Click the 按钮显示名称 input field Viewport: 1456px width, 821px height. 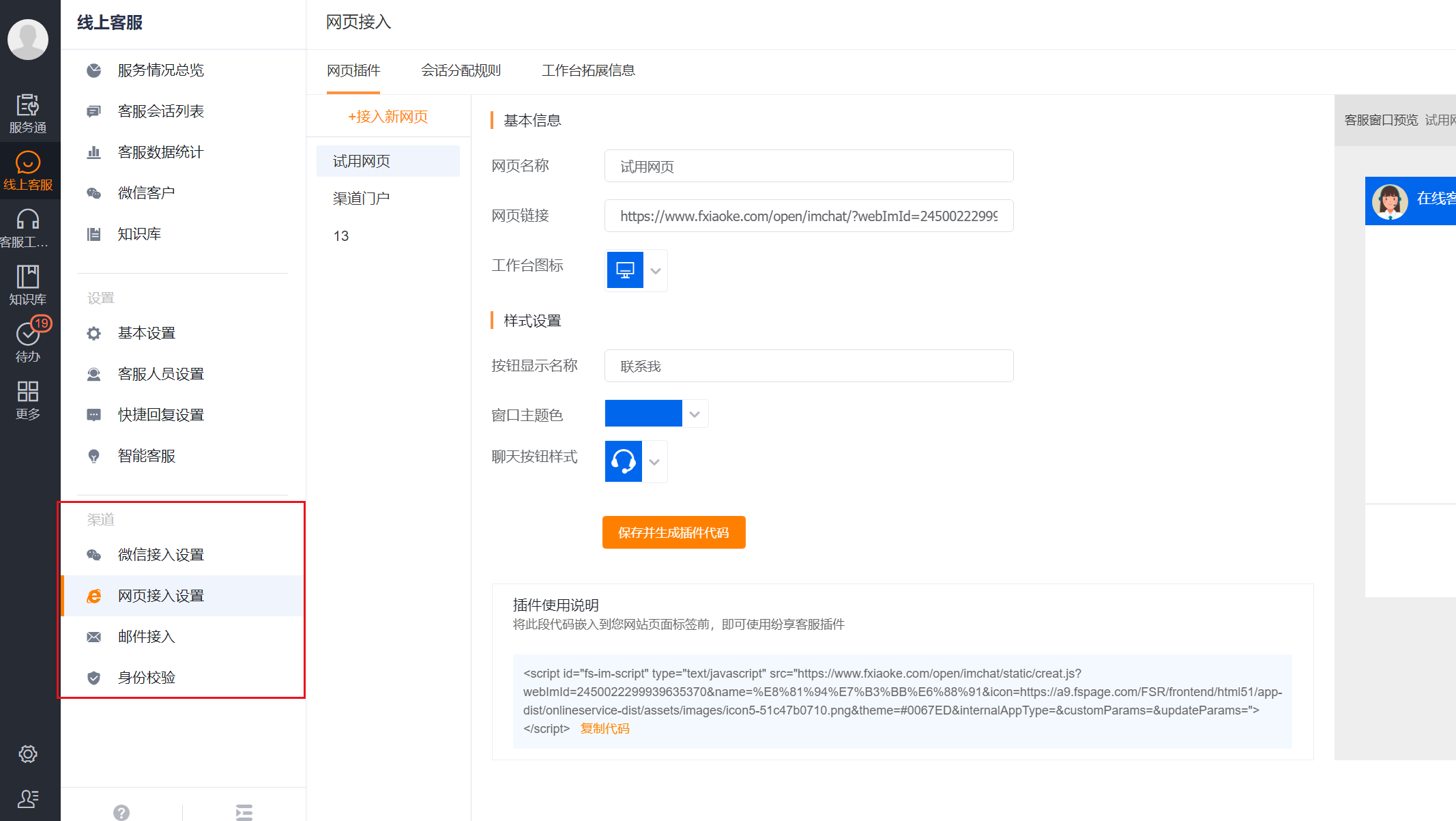coord(809,366)
